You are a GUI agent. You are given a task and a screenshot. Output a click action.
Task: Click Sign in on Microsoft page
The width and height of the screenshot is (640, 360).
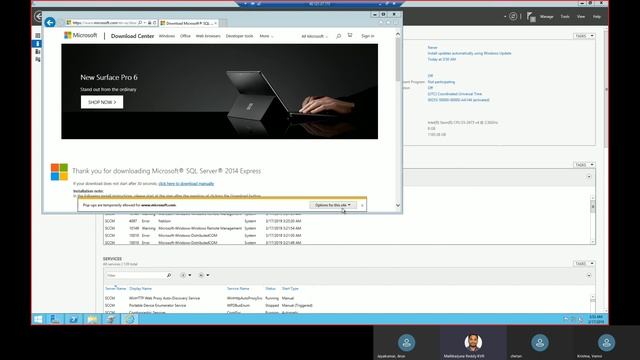coord(368,36)
